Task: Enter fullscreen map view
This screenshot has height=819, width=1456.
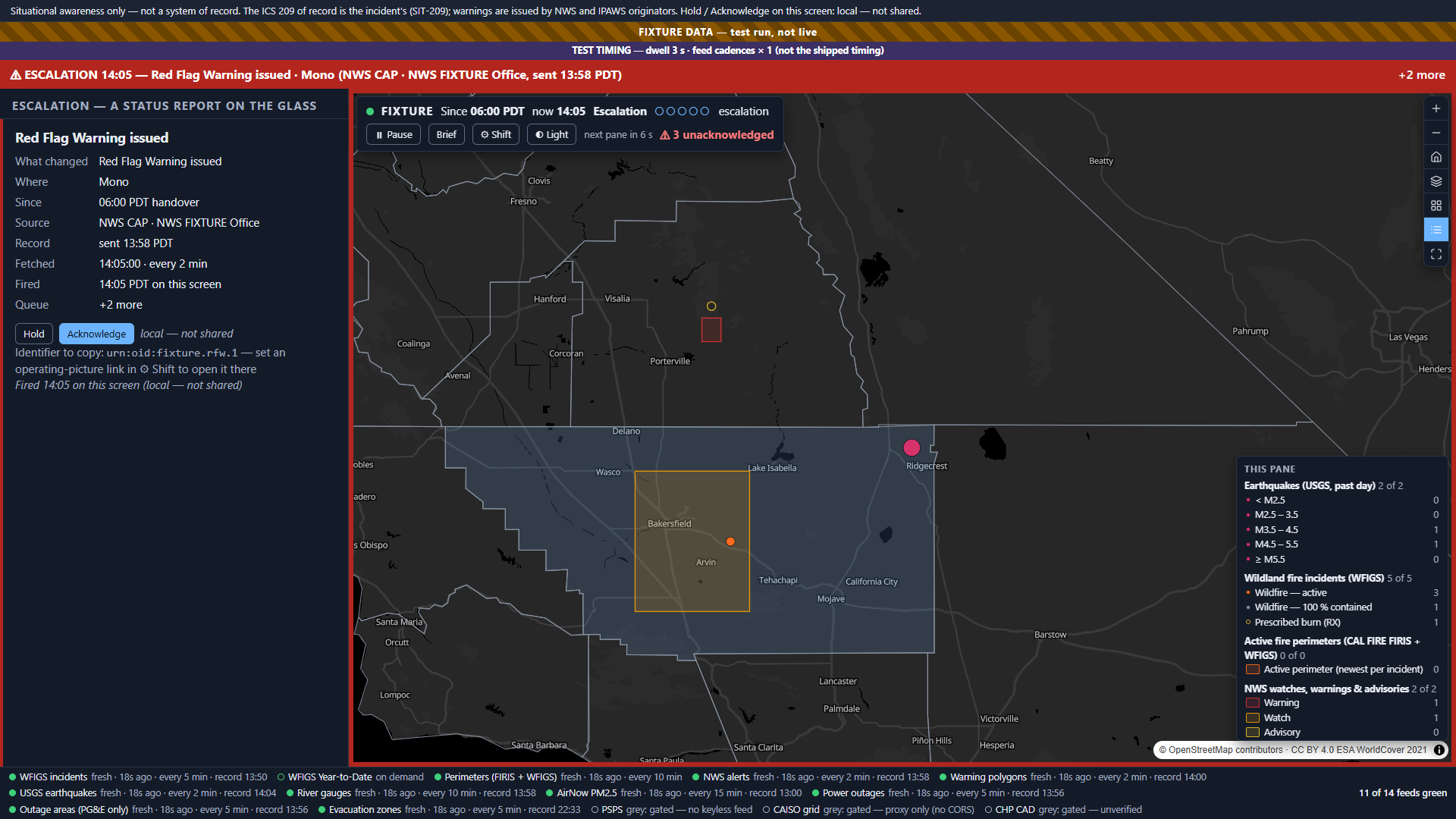Action: pos(1436,254)
